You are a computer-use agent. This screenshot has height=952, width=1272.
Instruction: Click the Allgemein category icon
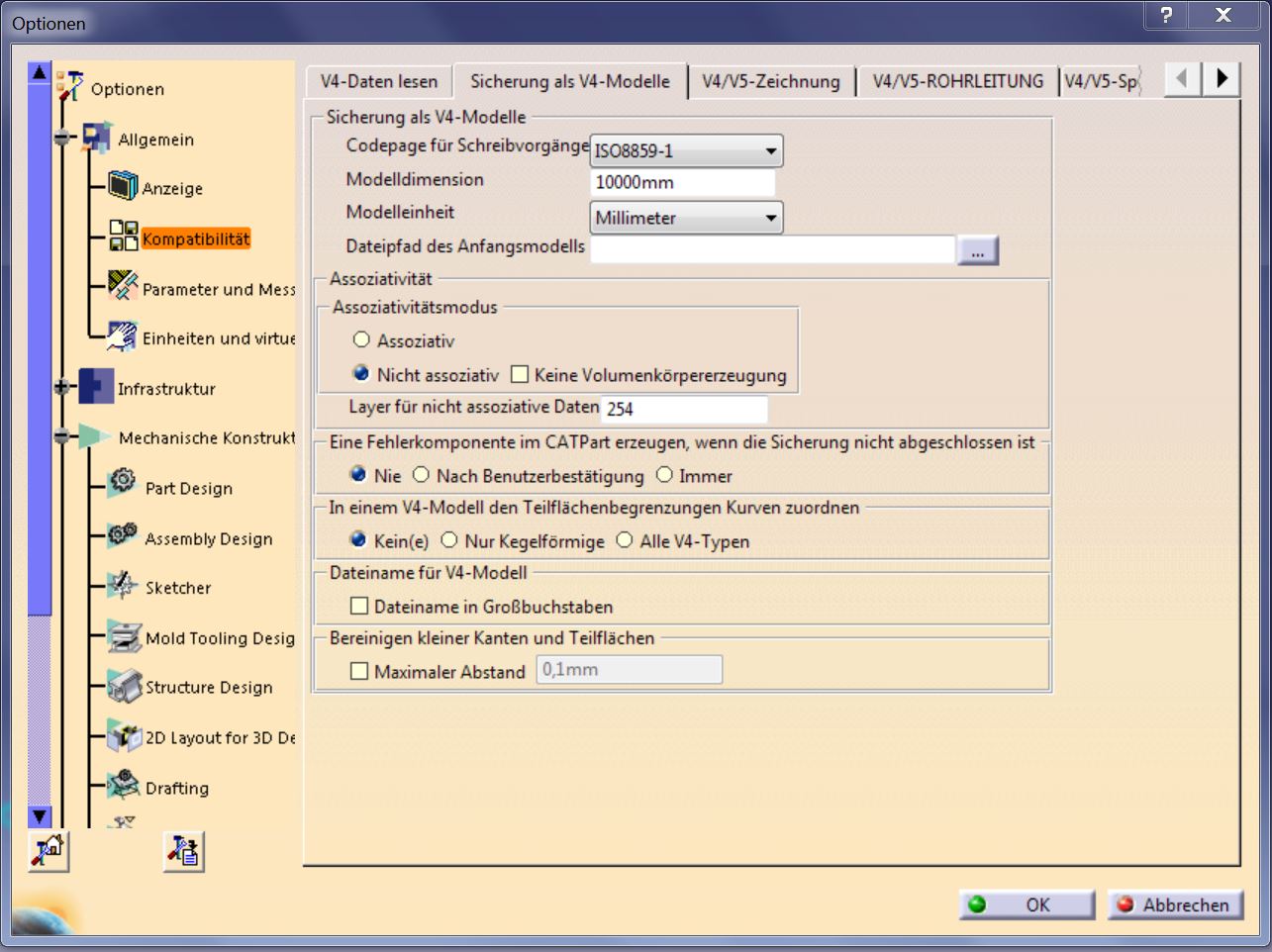96,139
